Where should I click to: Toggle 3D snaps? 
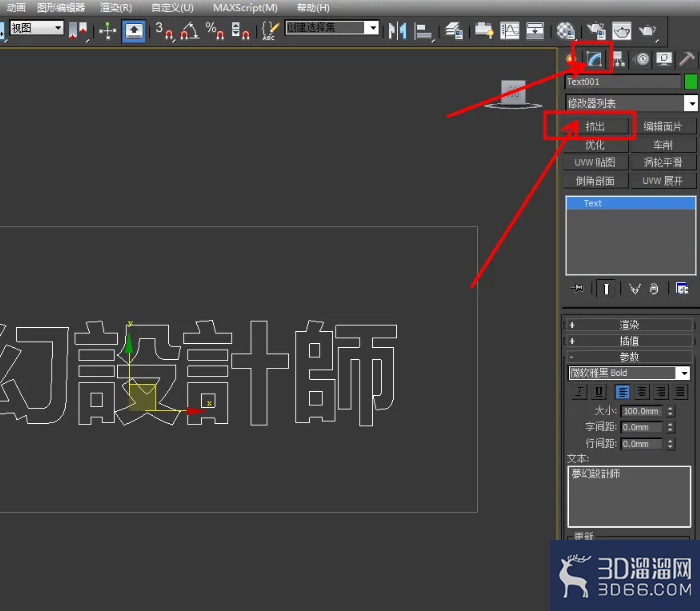point(164,30)
